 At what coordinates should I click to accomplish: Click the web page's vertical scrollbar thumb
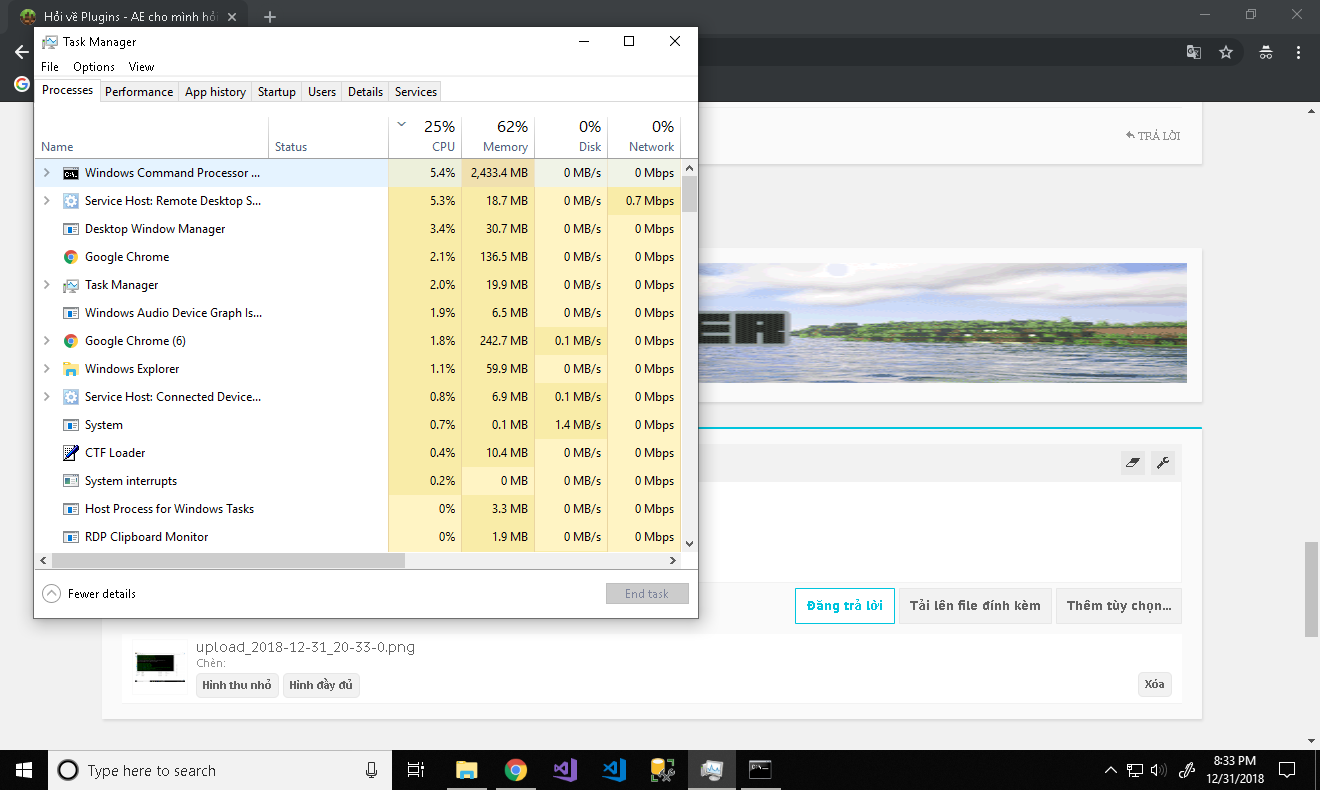click(x=1311, y=590)
